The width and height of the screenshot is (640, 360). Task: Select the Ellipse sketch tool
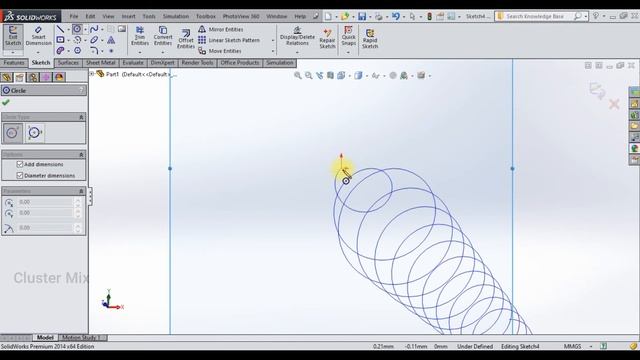(x=94, y=40)
